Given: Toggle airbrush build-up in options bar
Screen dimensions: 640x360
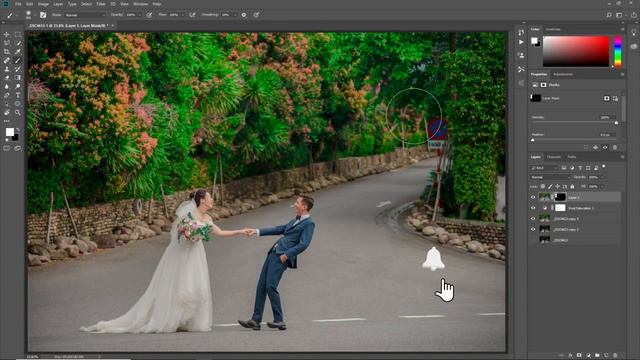Looking at the screenshot, I should 192,15.
